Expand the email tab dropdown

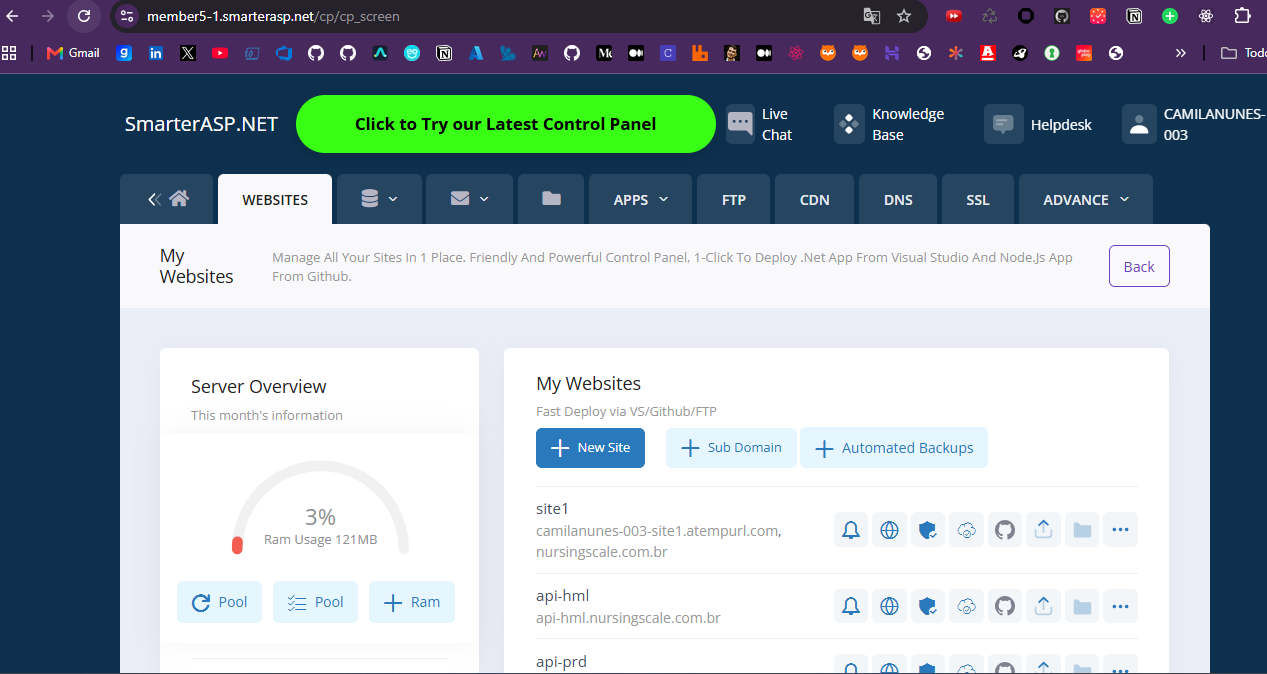point(469,199)
